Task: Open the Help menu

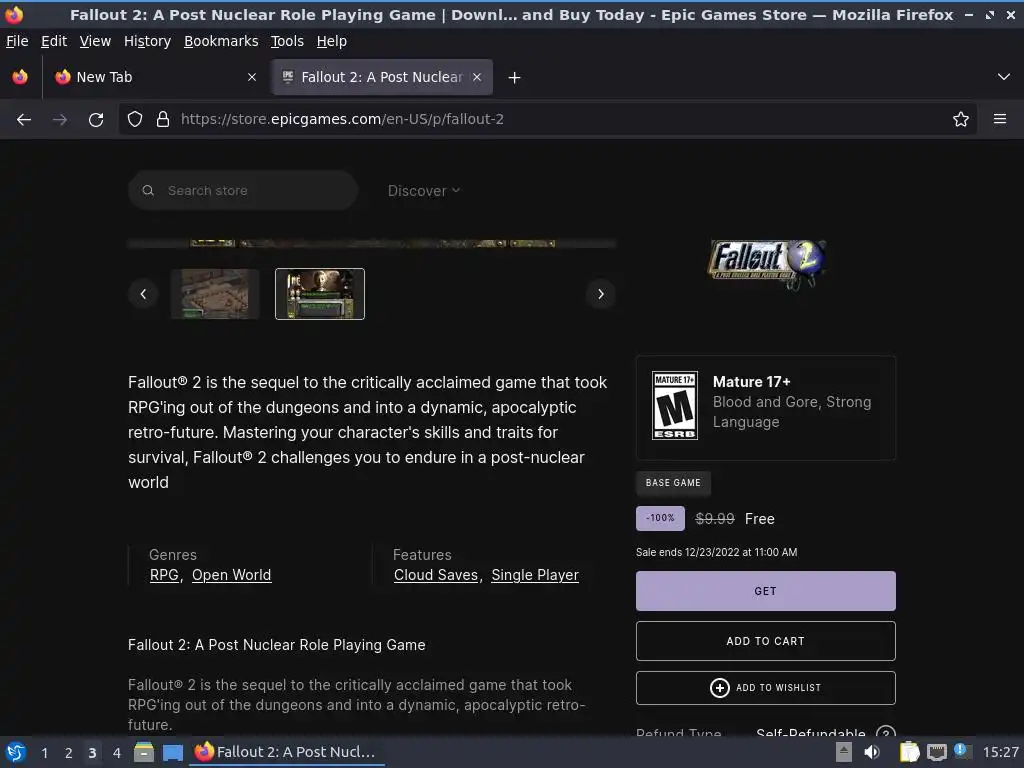Action: coord(331,41)
